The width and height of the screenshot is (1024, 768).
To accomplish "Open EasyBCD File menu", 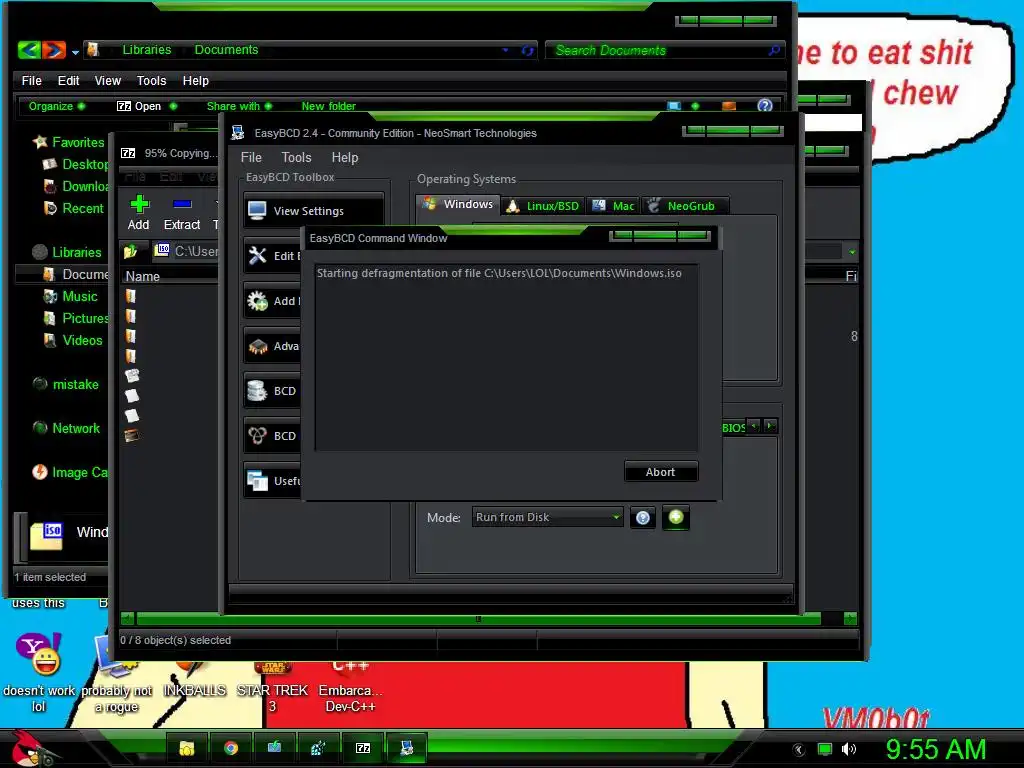I will (x=251, y=157).
